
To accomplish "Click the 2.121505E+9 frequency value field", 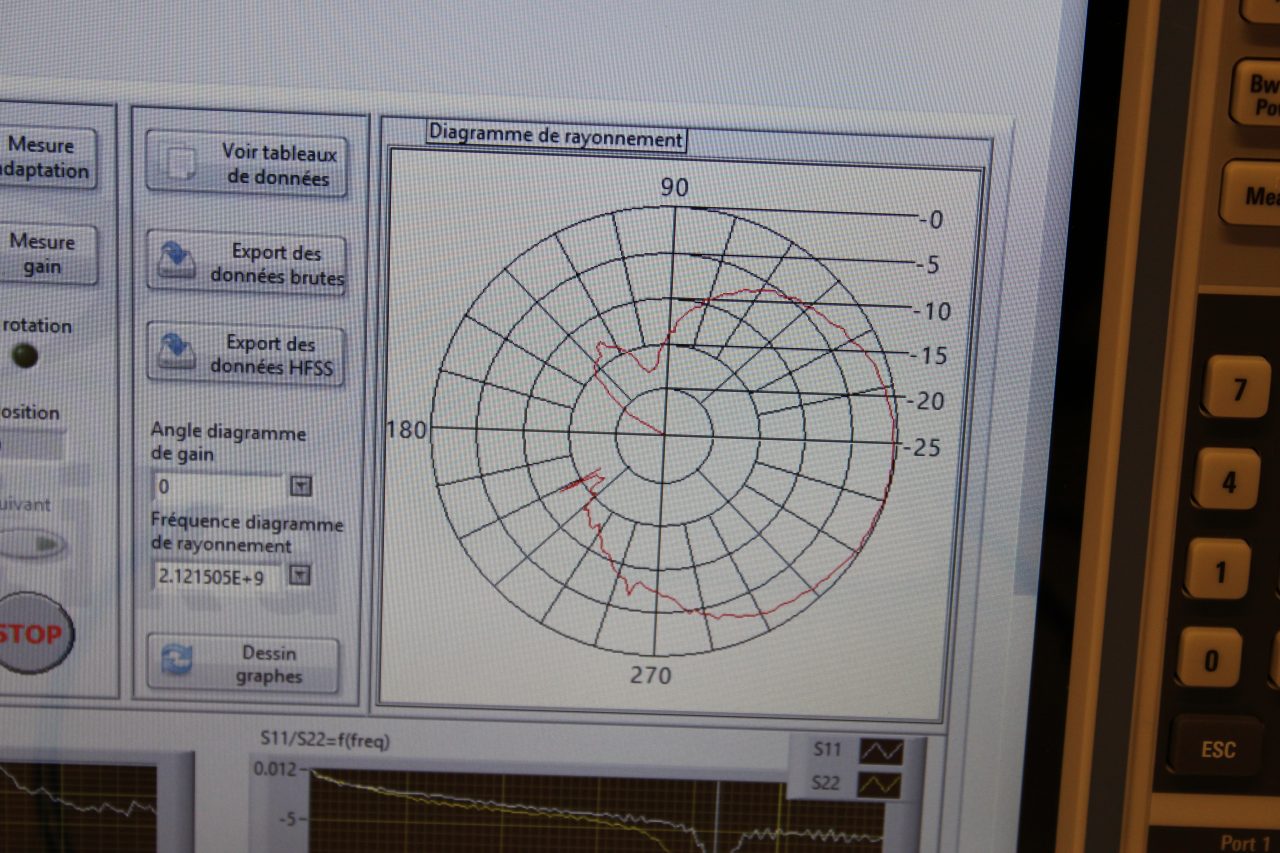I will 218,576.
